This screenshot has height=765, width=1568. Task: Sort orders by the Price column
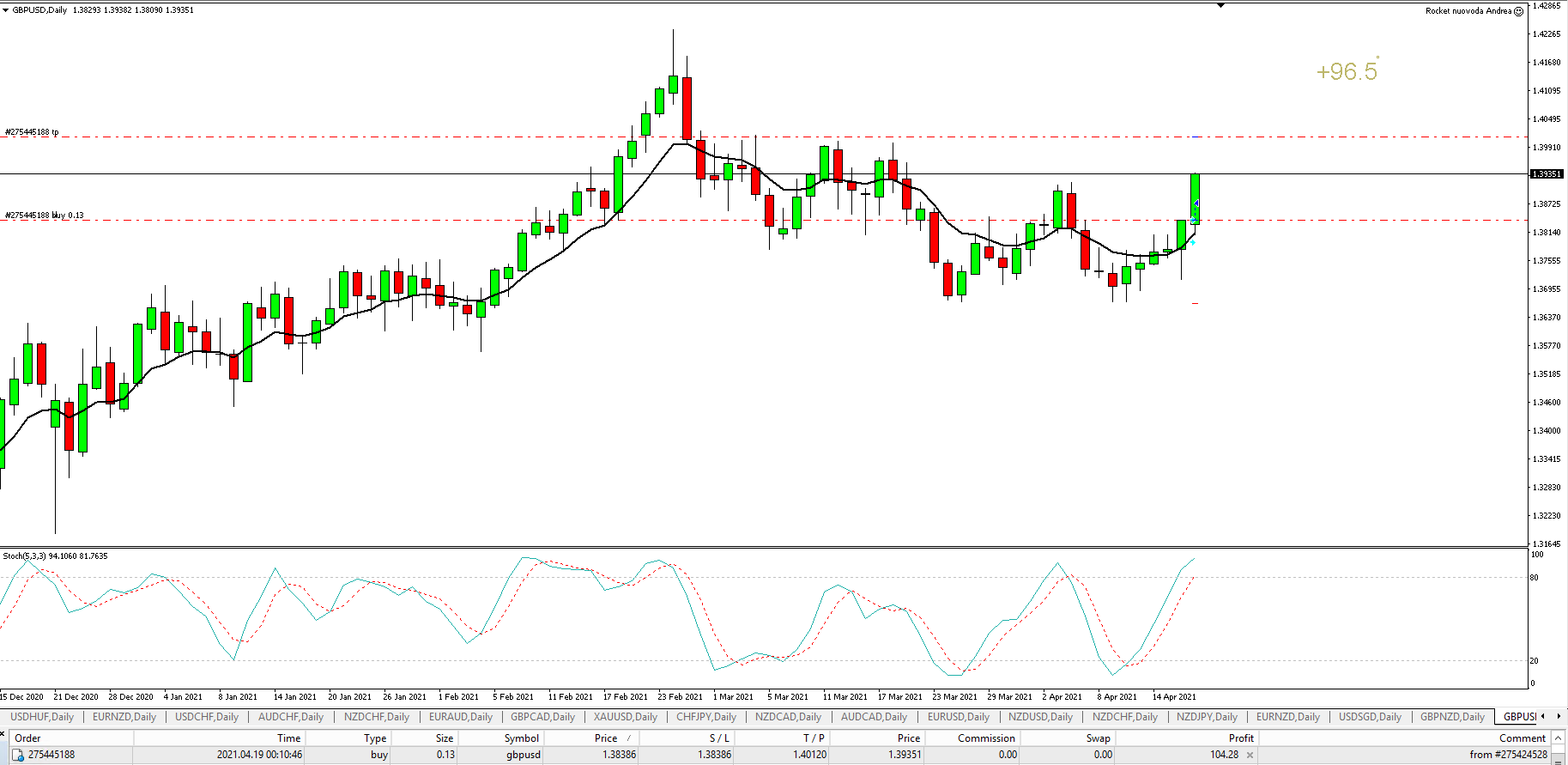pyautogui.click(x=605, y=738)
